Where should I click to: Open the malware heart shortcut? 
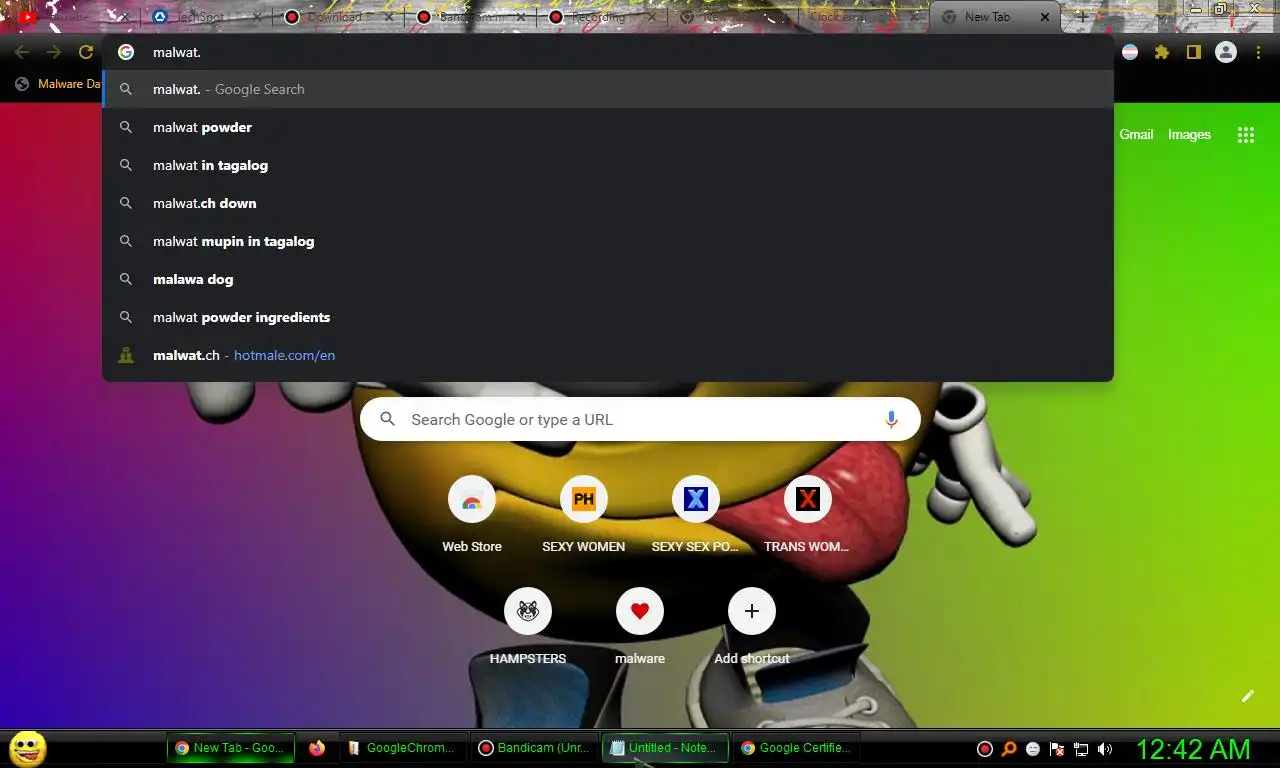(x=640, y=611)
